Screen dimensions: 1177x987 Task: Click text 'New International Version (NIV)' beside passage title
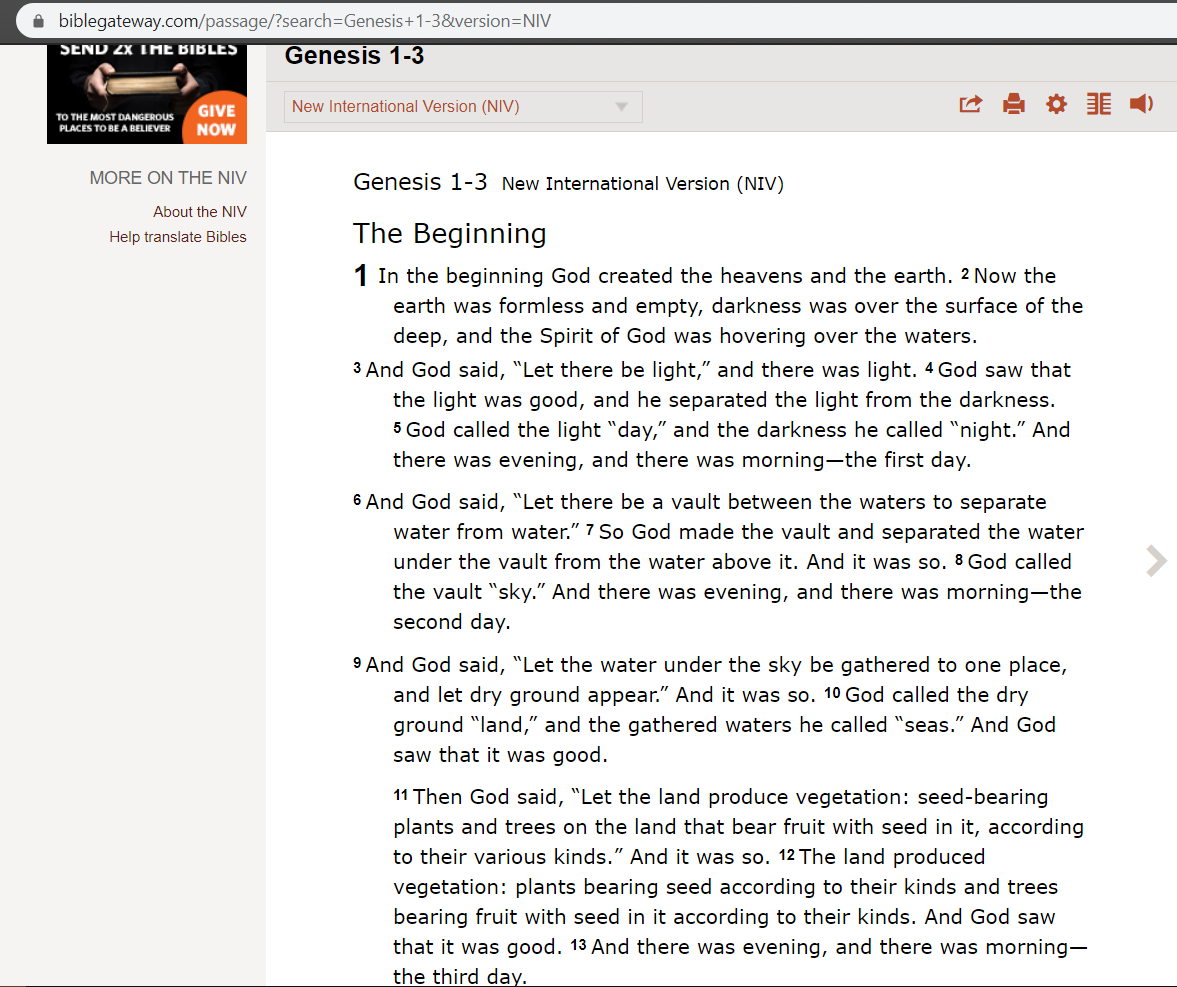(643, 184)
